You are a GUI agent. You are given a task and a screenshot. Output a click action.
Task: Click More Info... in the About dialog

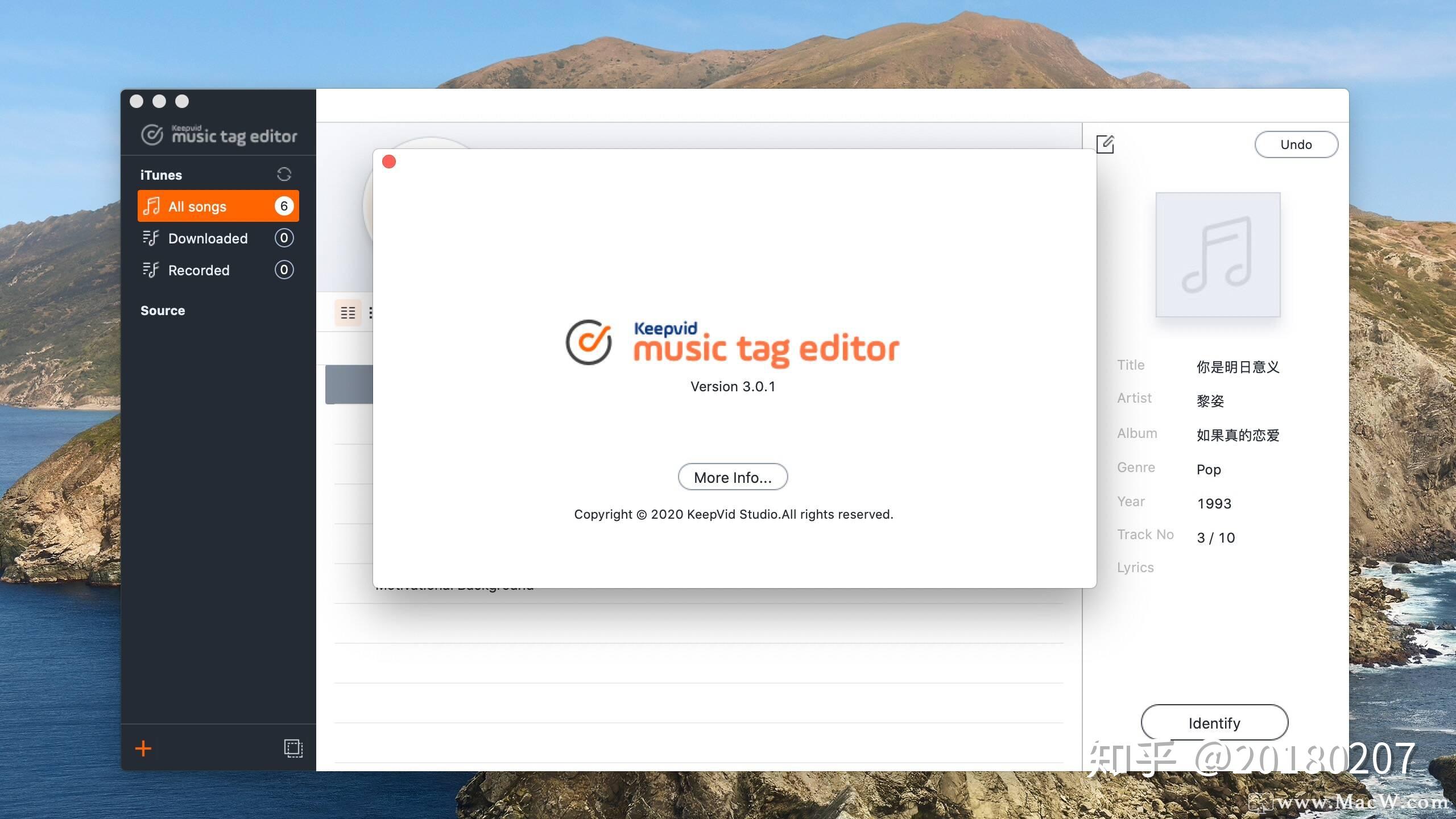coord(733,477)
